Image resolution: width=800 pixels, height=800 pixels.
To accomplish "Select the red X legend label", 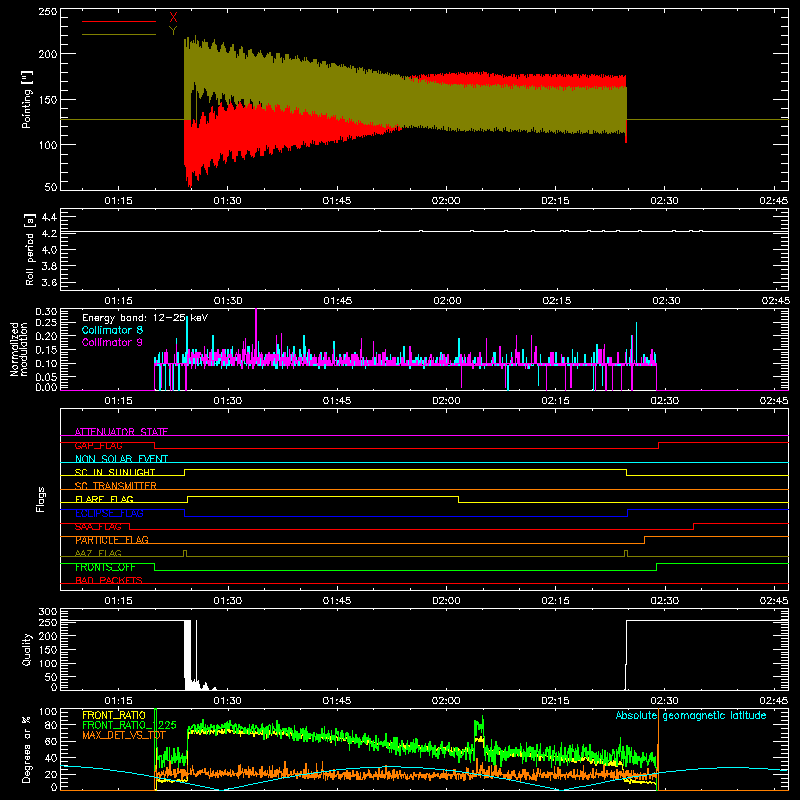I will 173,17.
